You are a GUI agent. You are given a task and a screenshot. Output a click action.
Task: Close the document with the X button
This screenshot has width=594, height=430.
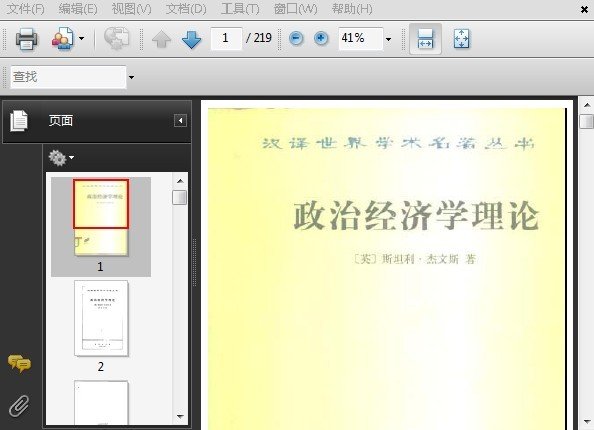[584, 9]
